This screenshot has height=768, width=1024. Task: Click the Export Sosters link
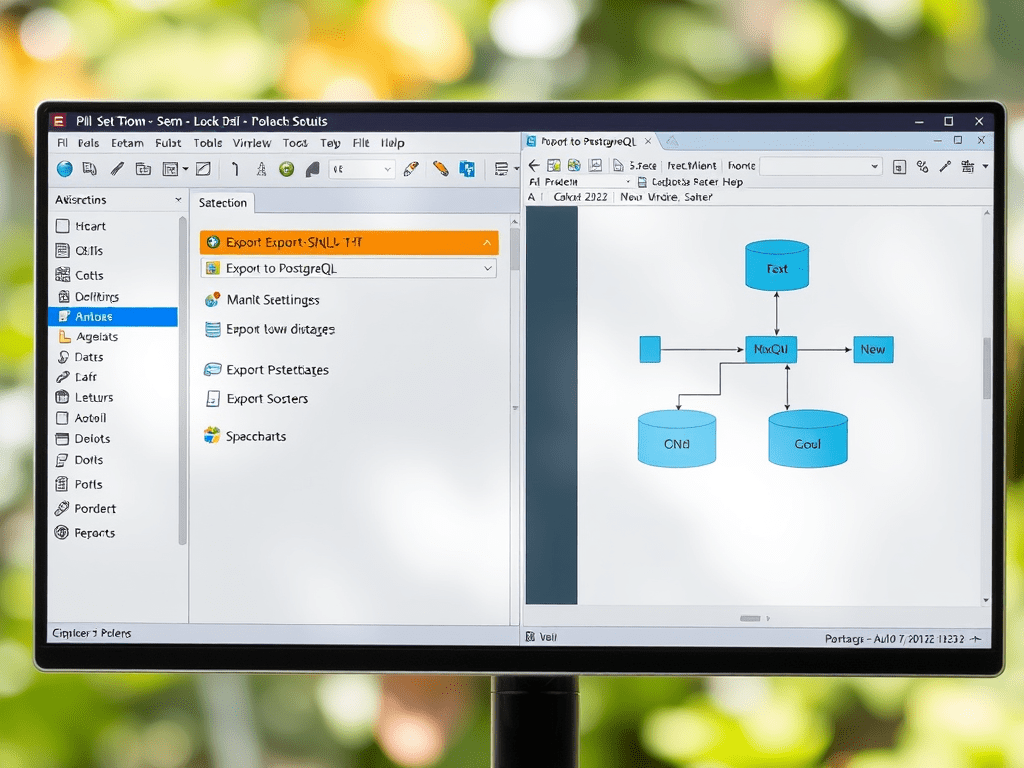pyautogui.click(x=267, y=399)
